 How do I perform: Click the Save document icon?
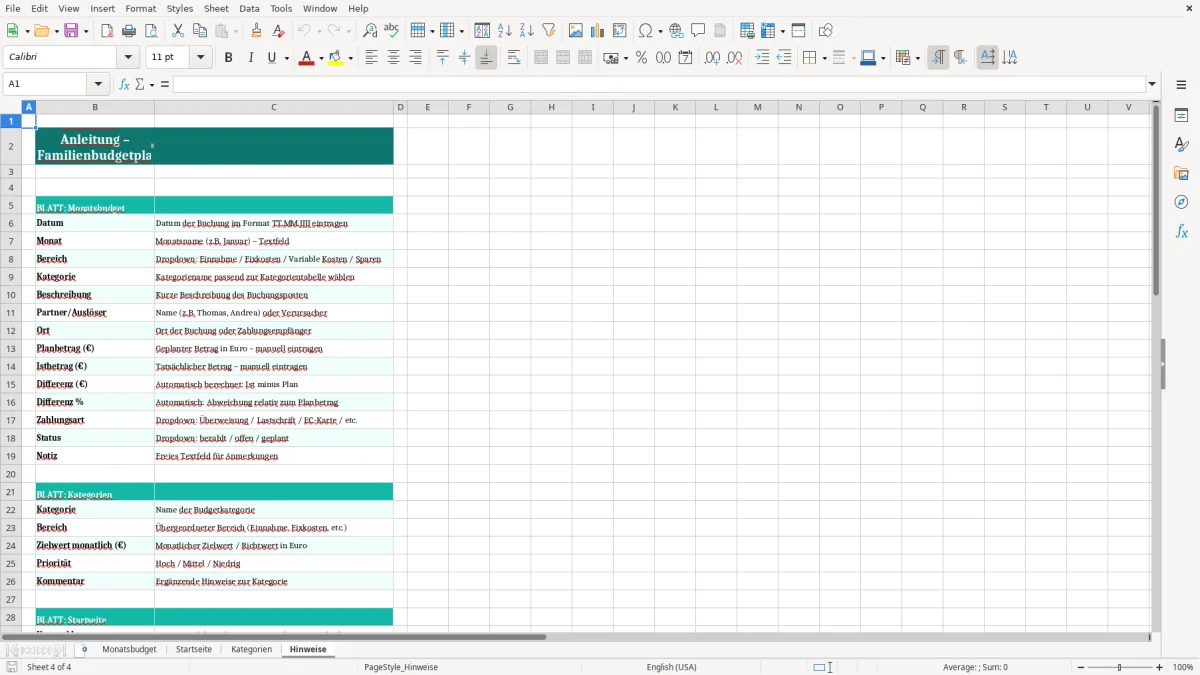(x=71, y=31)
